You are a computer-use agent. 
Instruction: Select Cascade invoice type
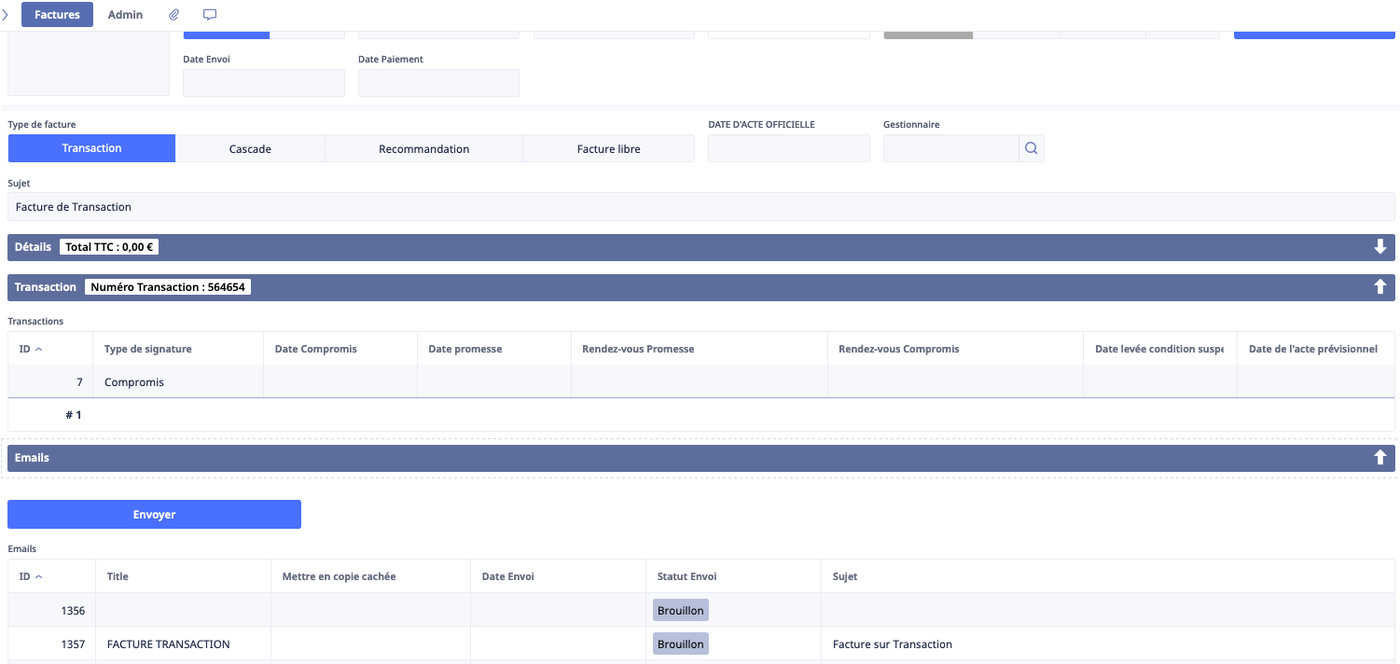click(x=250, y=149)
